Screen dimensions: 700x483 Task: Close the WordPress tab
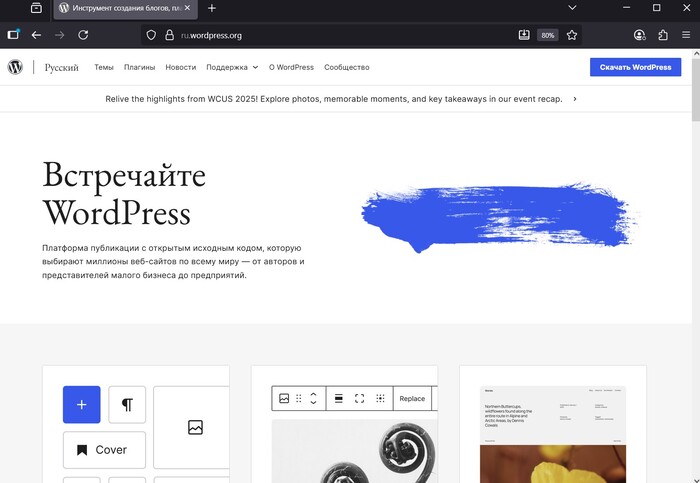pyautogui.click(x=187, y=8)
